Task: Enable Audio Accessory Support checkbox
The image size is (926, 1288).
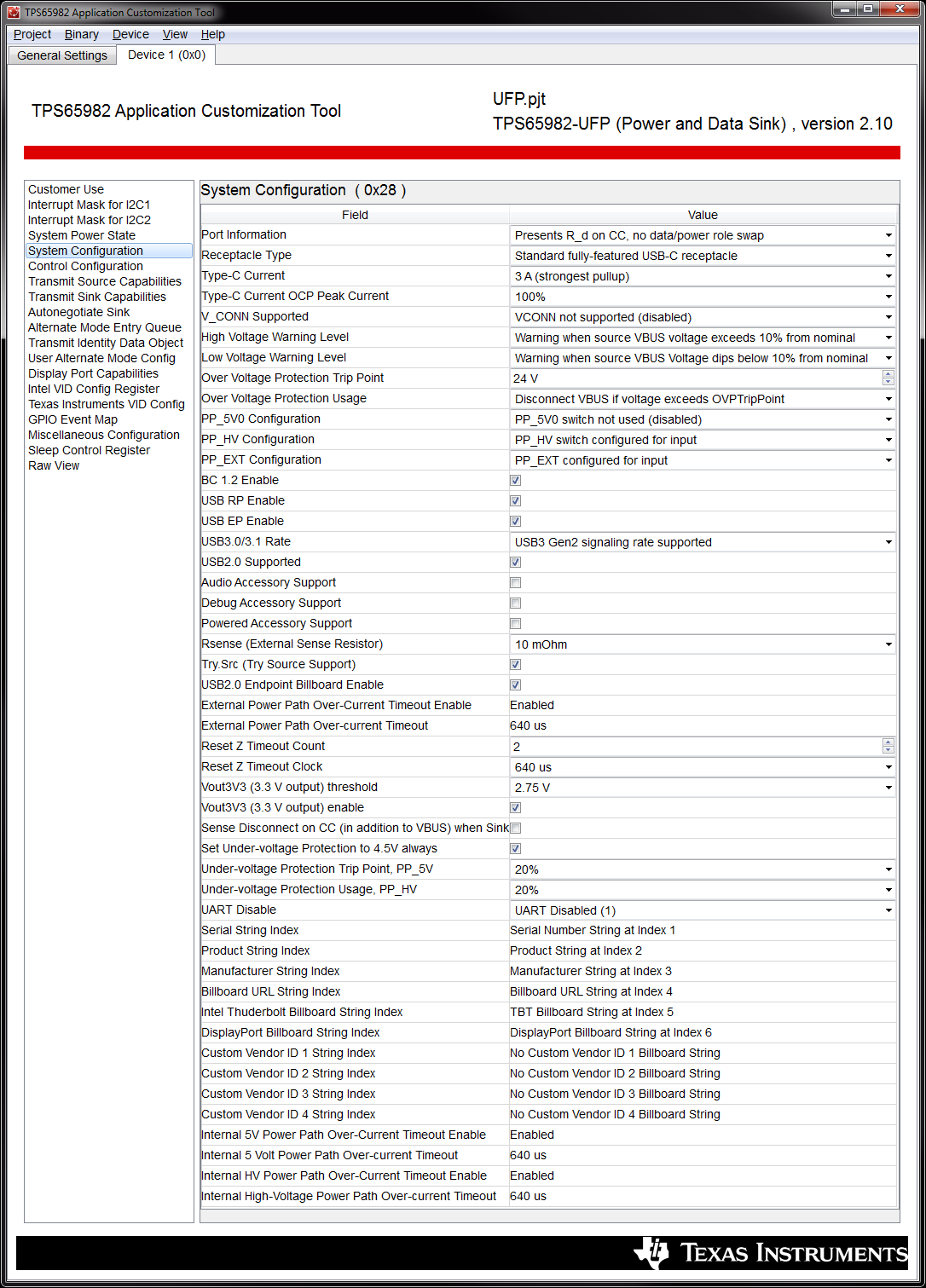Action: [515, 583]
